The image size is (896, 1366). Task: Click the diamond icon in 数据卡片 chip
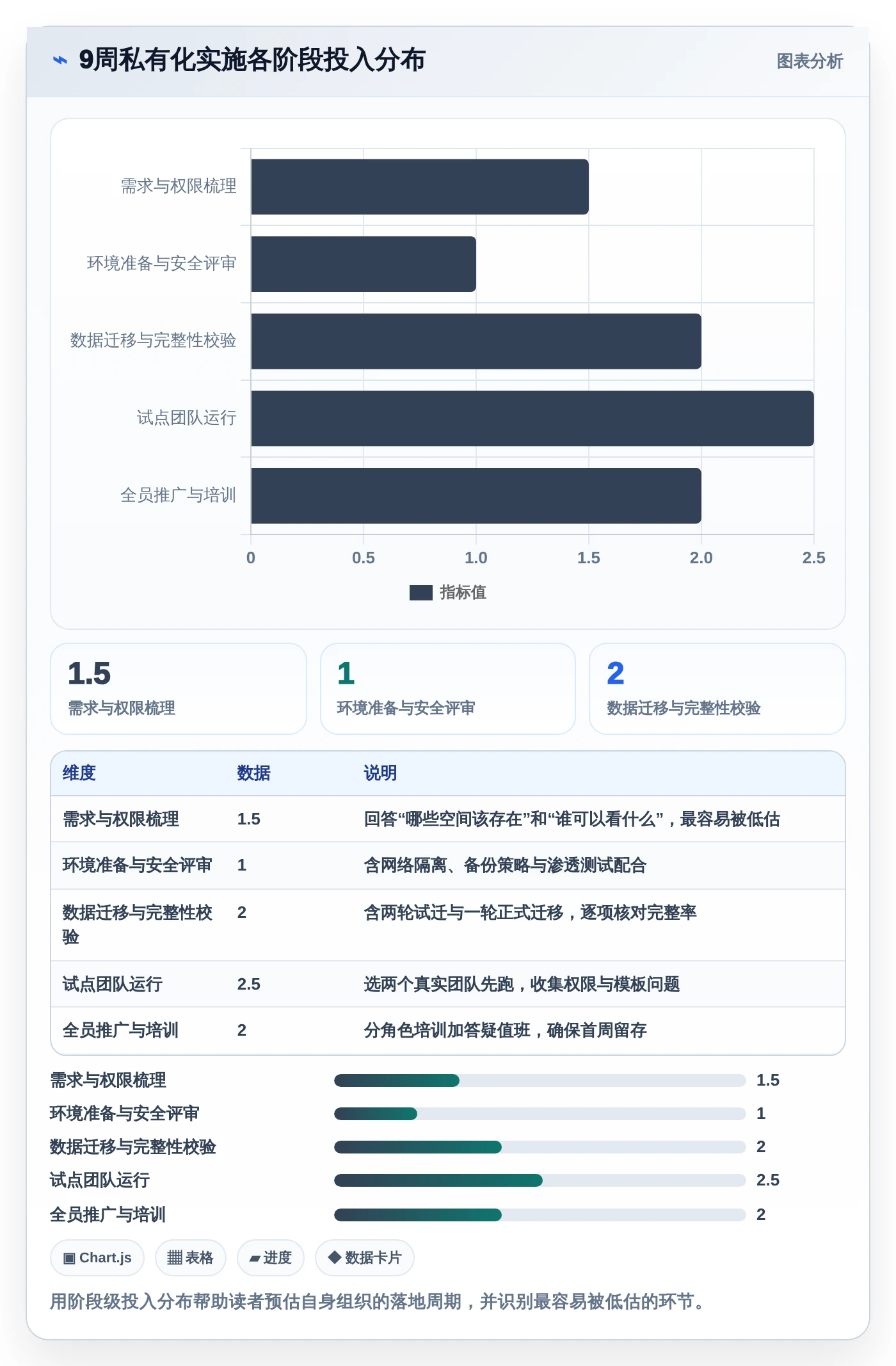tap(334, 1257)
